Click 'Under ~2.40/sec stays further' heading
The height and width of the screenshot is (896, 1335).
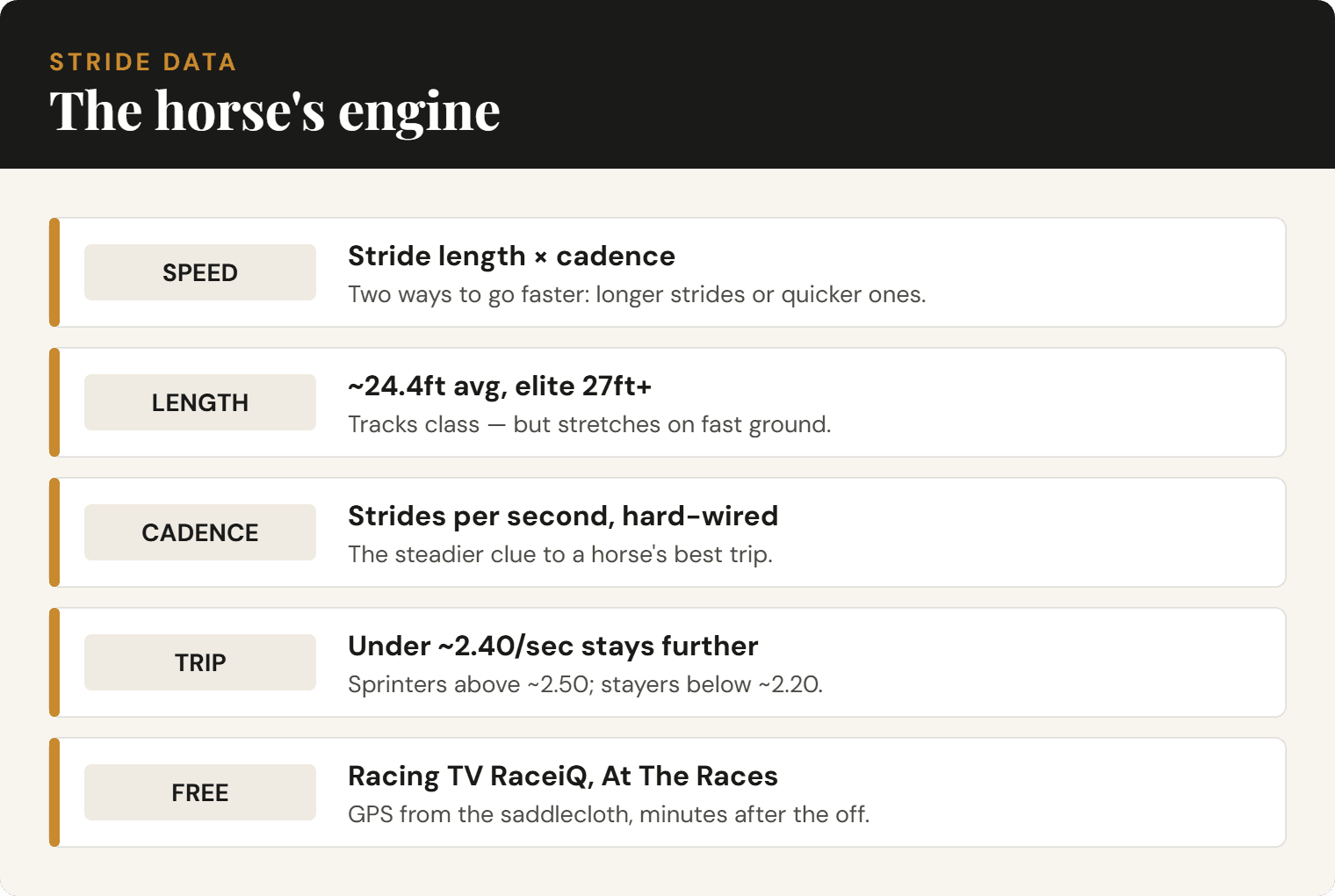click(x=552, y=647)
